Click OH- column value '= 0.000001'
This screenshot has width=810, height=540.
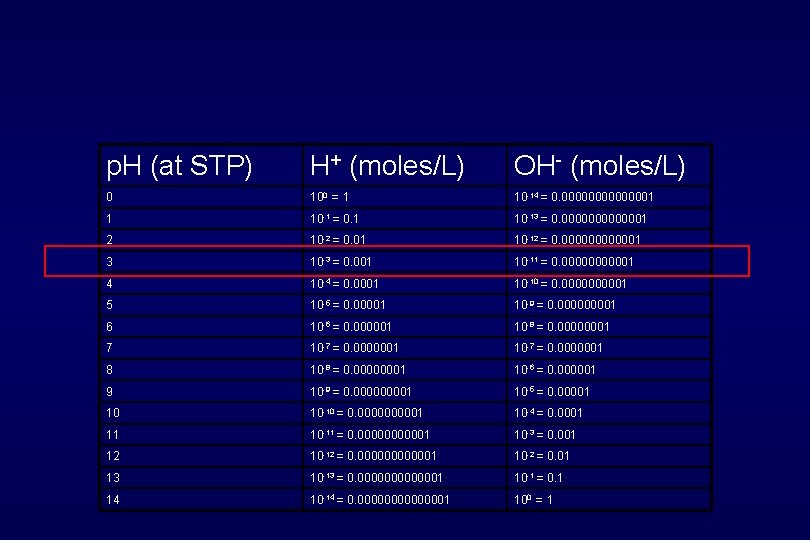(555, 370)
